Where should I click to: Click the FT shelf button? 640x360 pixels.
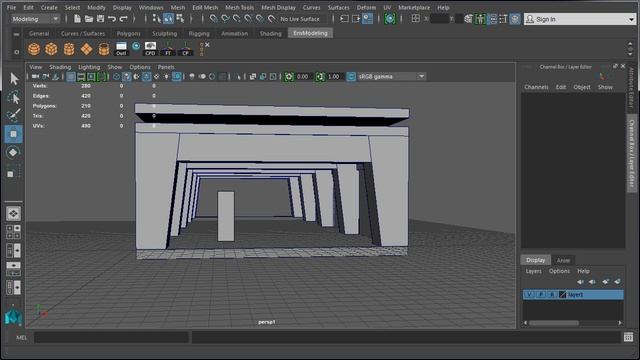click(x=168, y=49)
